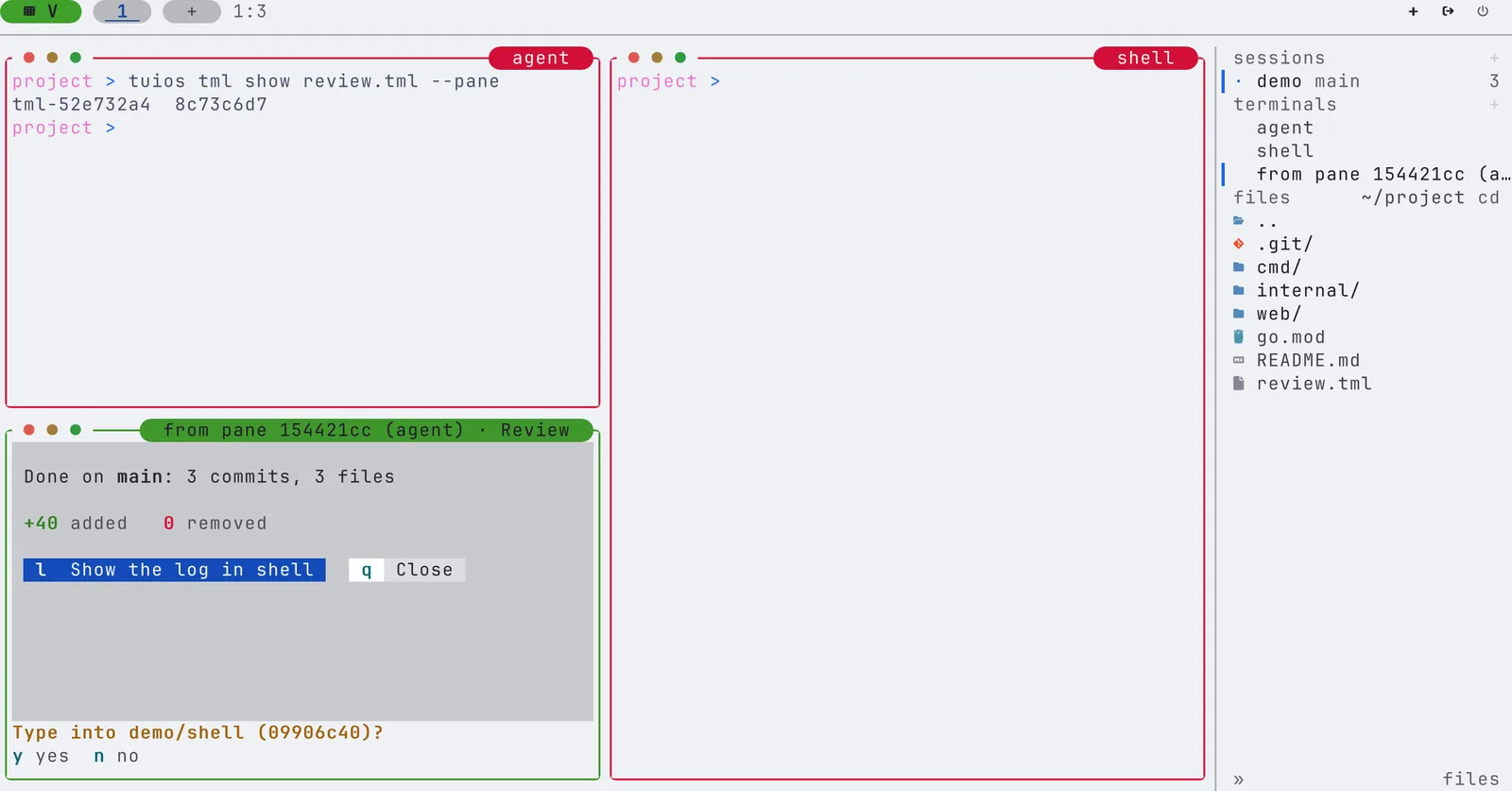Click the tml-52e732a4 output text
This screenshot has height=791, width=1512.
[x=81, y=105]
